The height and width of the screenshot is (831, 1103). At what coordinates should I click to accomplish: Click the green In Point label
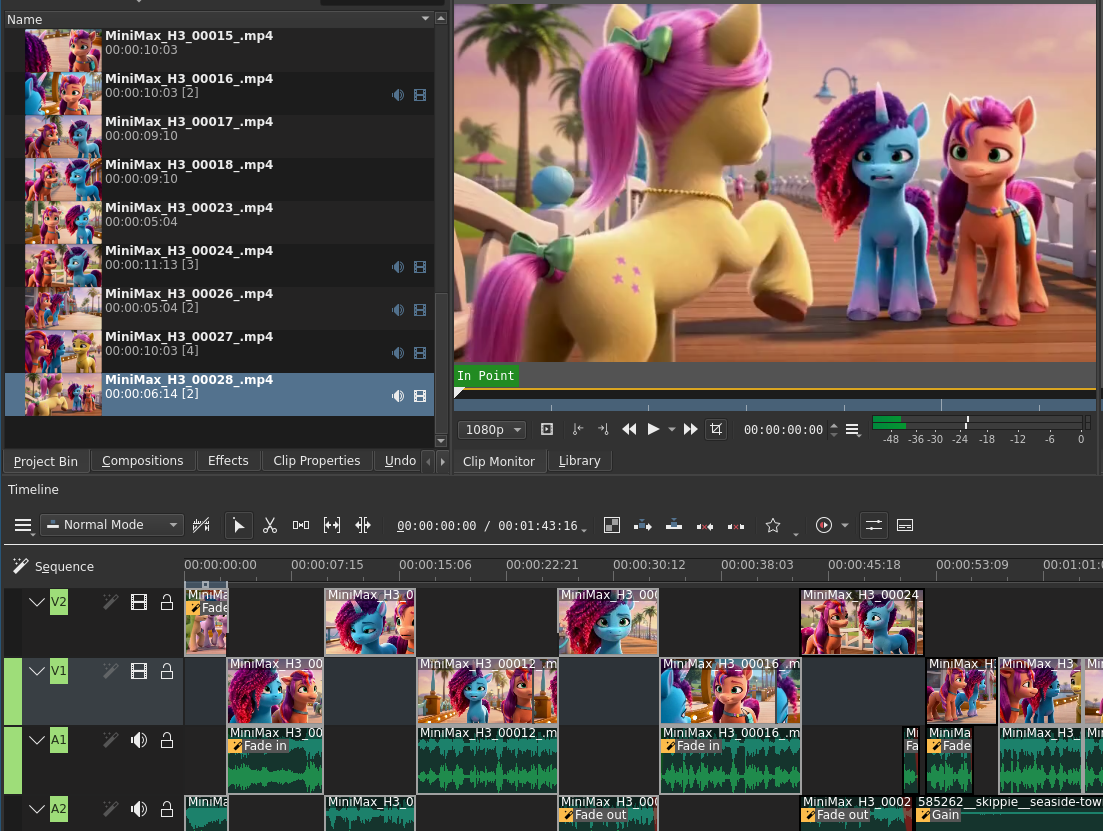485,376
